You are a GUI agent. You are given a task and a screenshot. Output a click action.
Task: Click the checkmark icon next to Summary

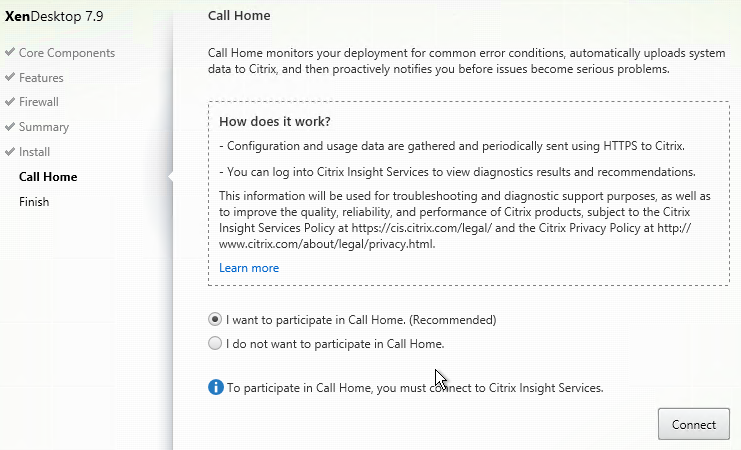[x=10, y=126]
